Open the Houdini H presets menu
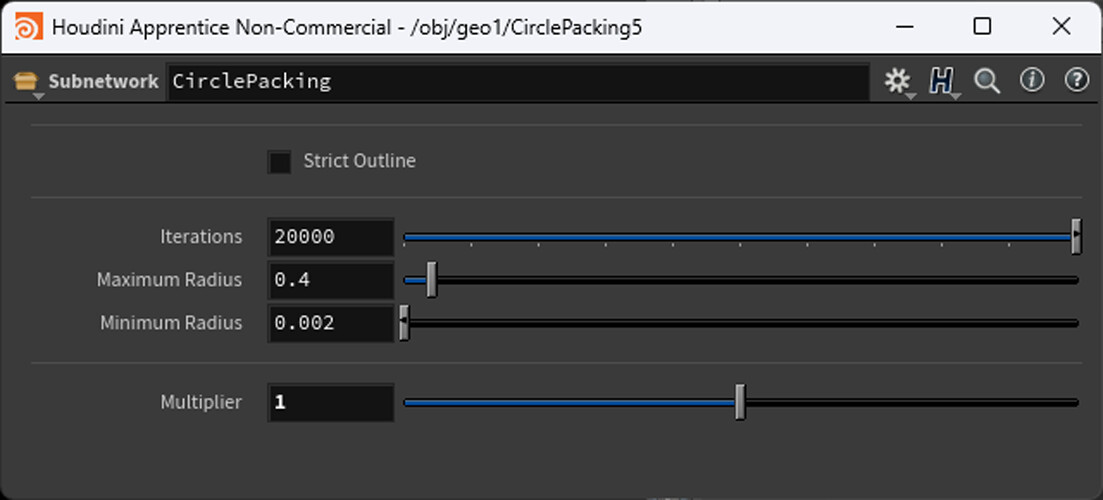Screen dimensions: 1103x500 (942, 82)
